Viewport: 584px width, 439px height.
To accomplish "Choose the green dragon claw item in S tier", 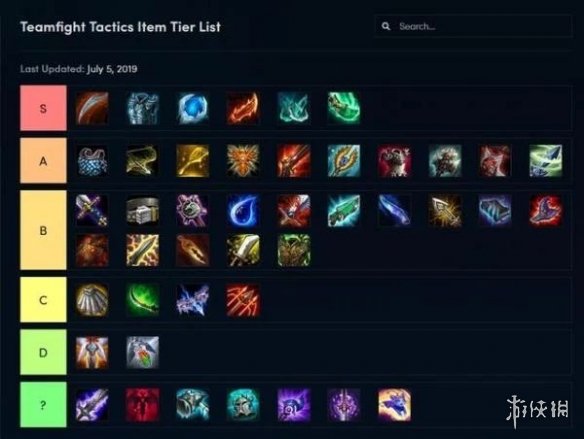I will pos(344,108).
